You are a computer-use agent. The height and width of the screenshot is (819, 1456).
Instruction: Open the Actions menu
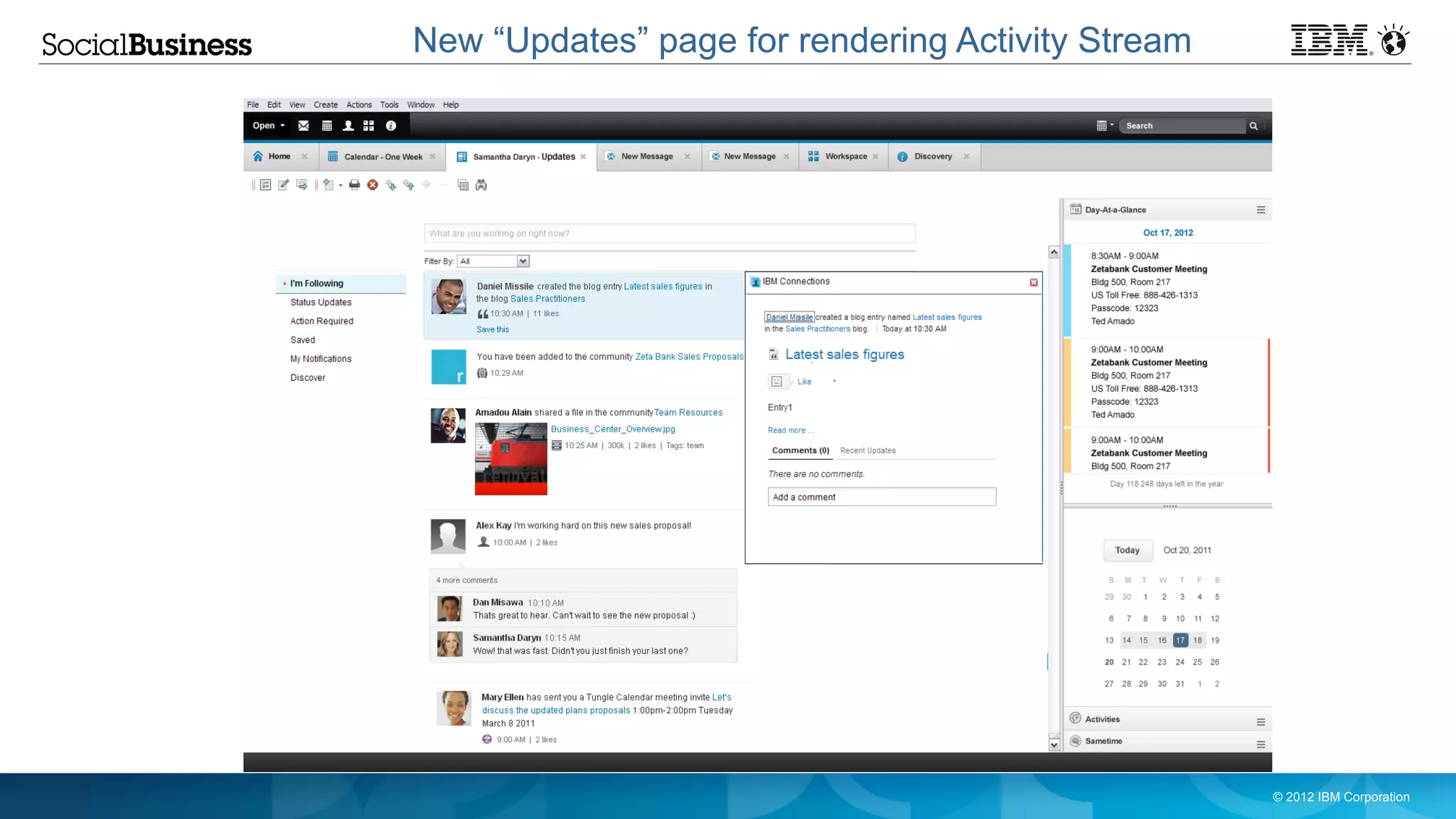click(359, 105)
